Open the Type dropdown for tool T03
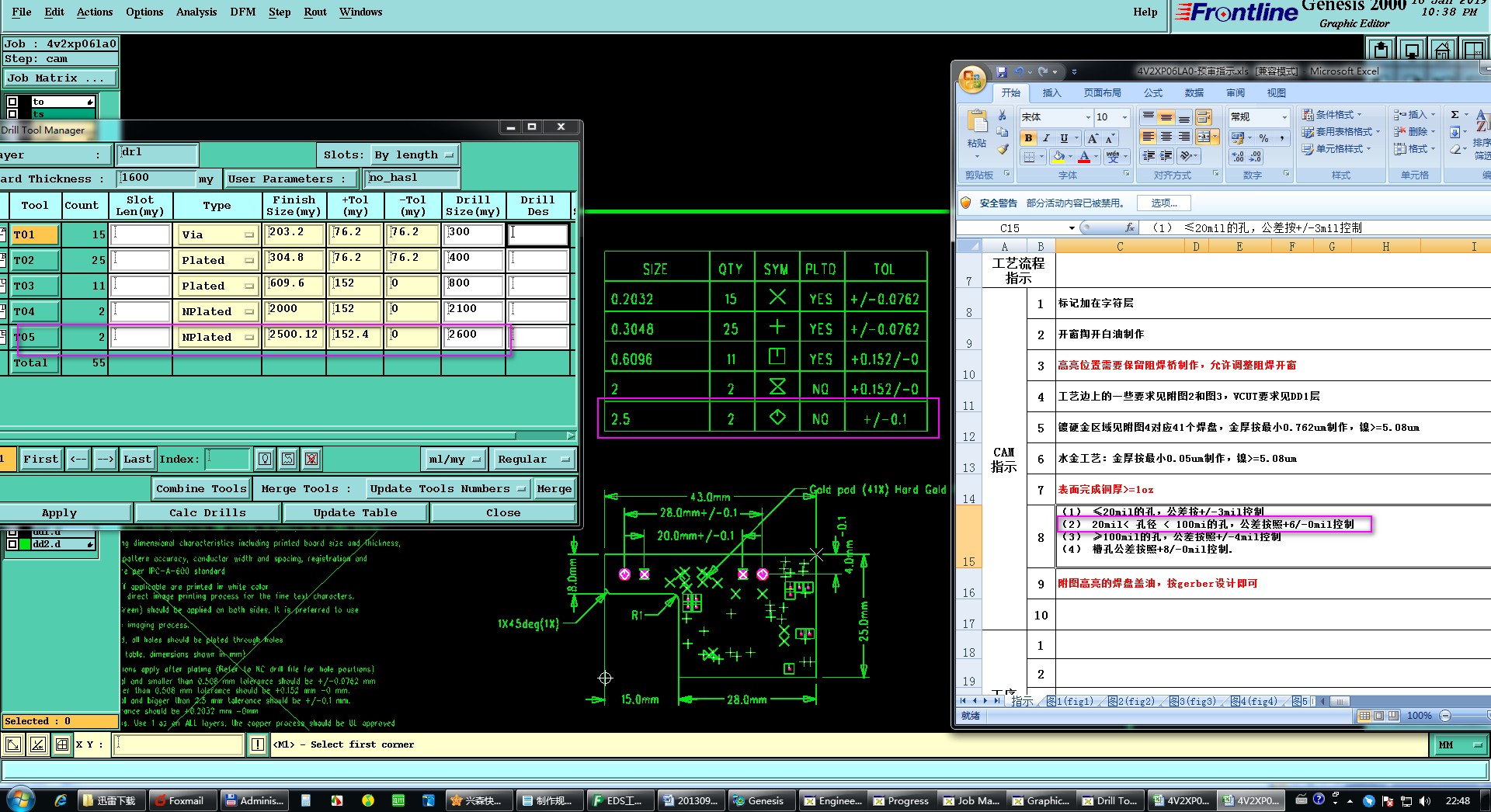1491x812 pixels. [x=217, y=286]
